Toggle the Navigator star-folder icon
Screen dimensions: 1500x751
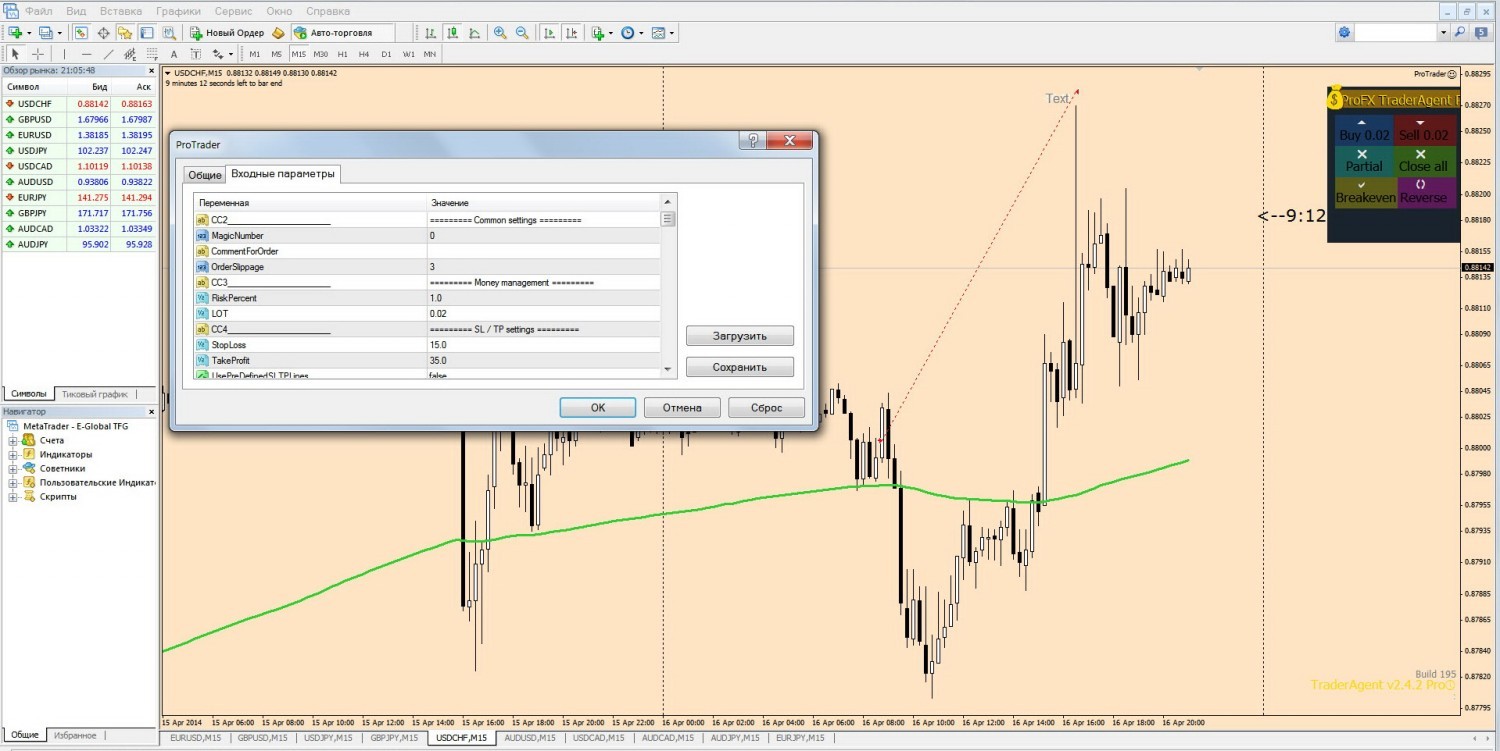(x=124, y=33)
